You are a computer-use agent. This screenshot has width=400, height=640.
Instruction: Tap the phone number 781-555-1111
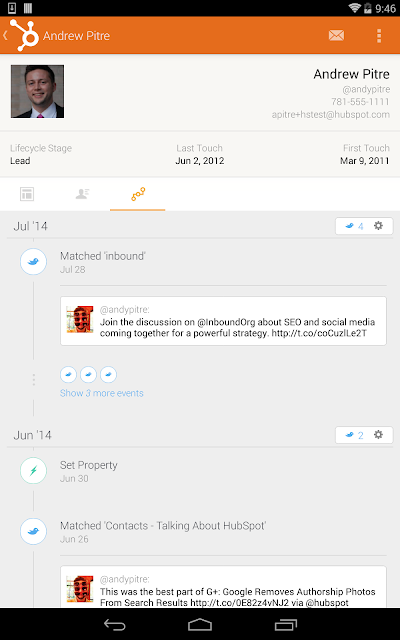pyautogui.click(x=360, y=102)
